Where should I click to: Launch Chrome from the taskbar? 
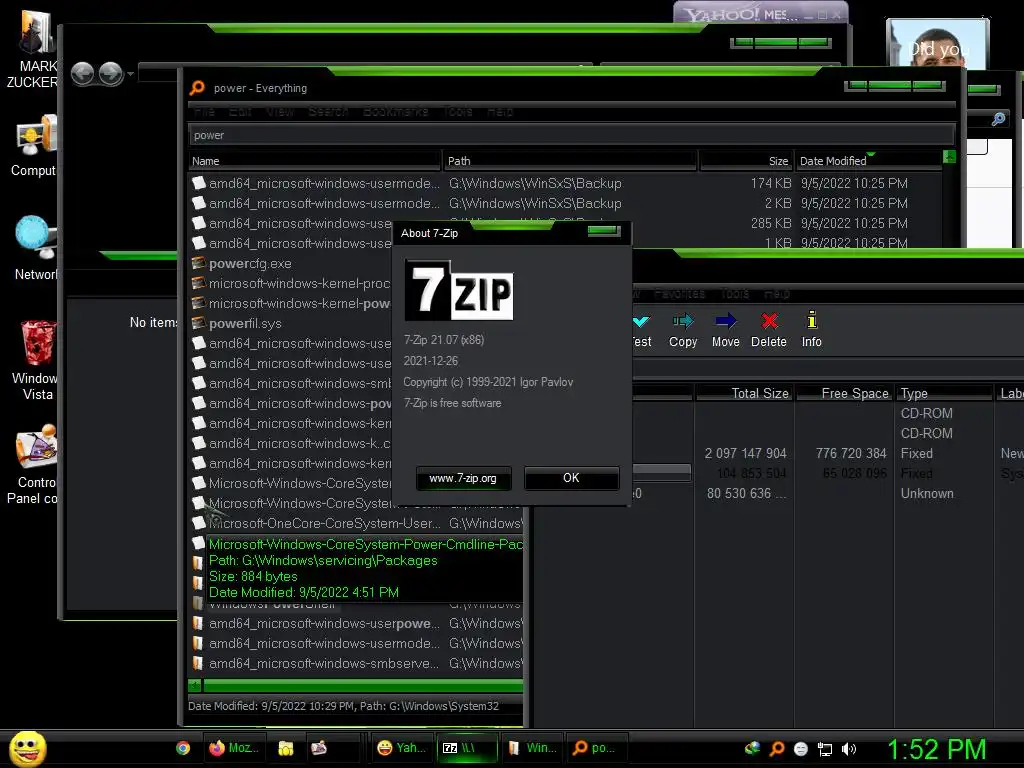[183, 748]
